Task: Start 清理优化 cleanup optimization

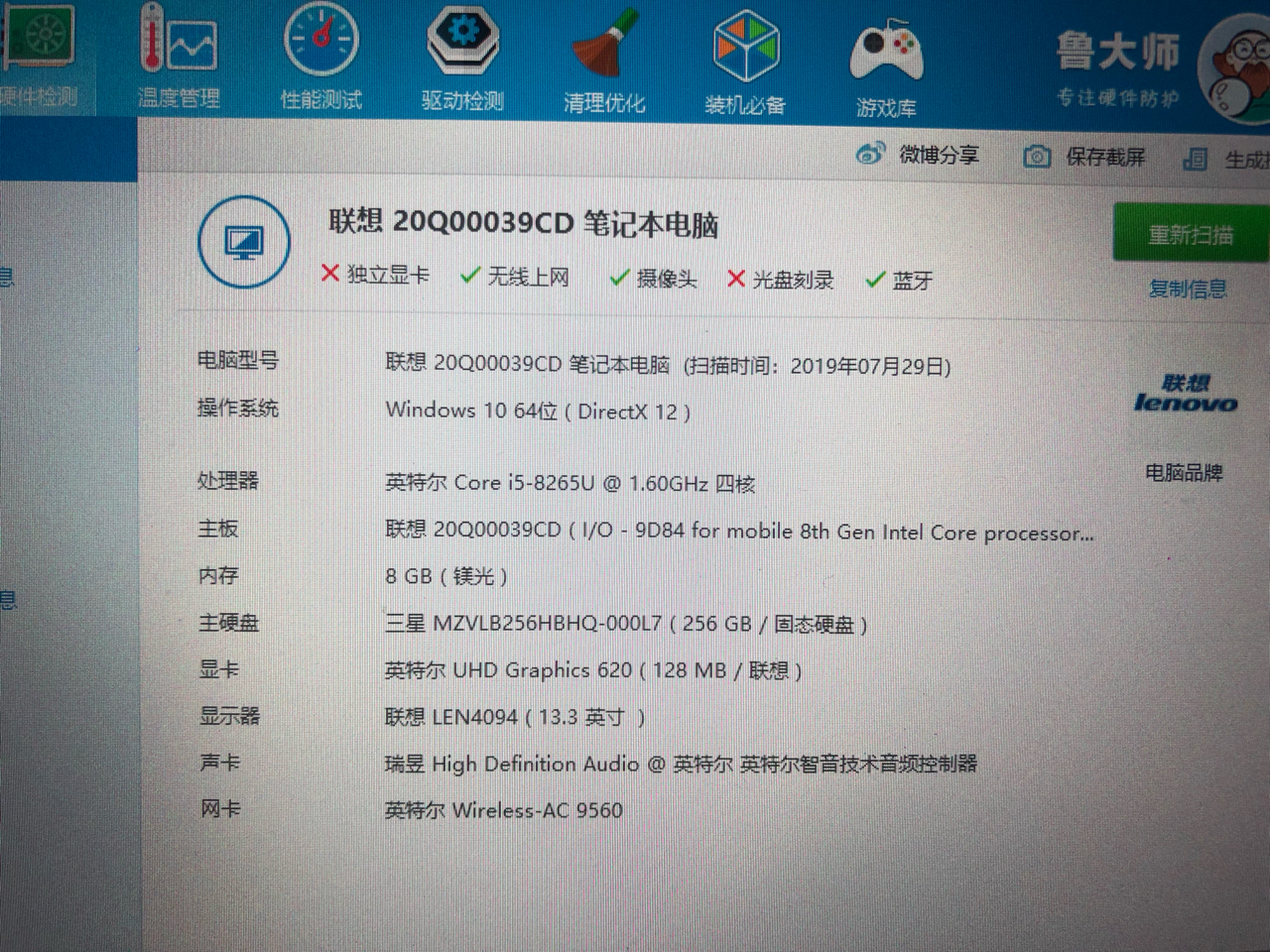Action: pyautogui.click(x=603, y=55)
